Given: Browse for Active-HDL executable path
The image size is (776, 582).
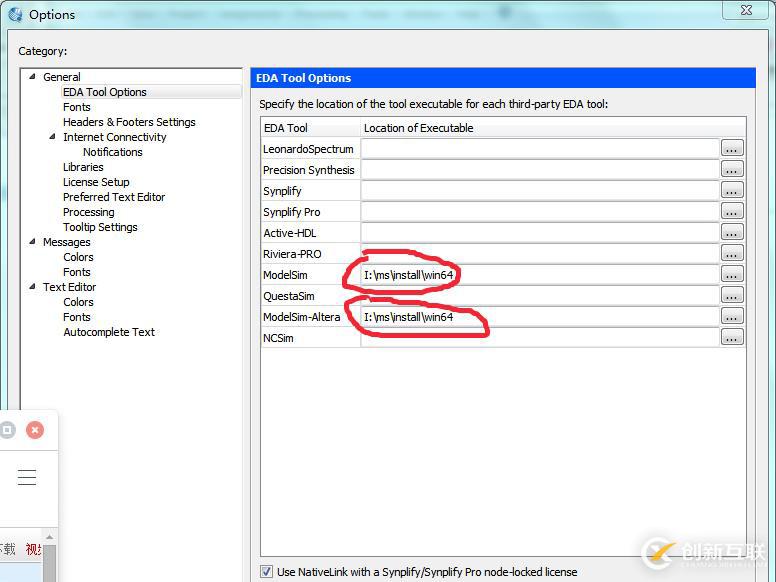Looking at the screenshot, I should coord(732,232).
